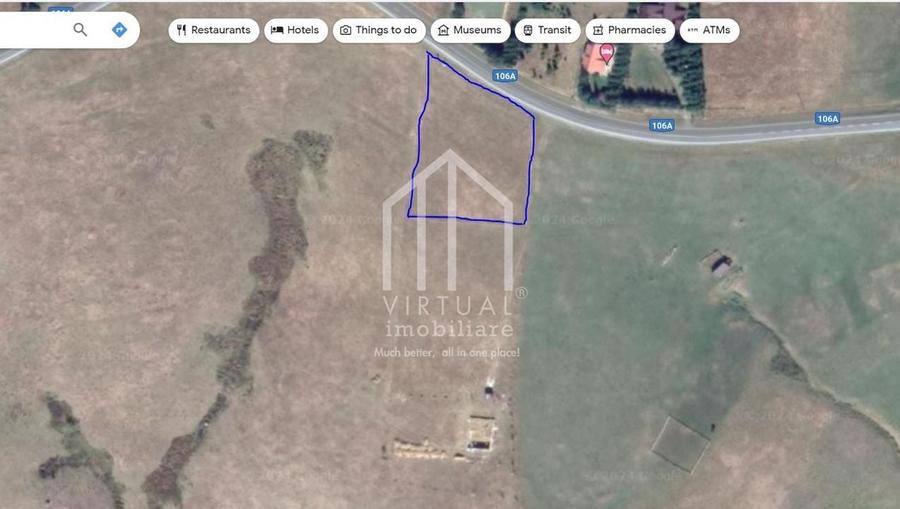Click the camera icon in Things to do
The height and width of the screenshot is (509, 900).
point(346,30)
